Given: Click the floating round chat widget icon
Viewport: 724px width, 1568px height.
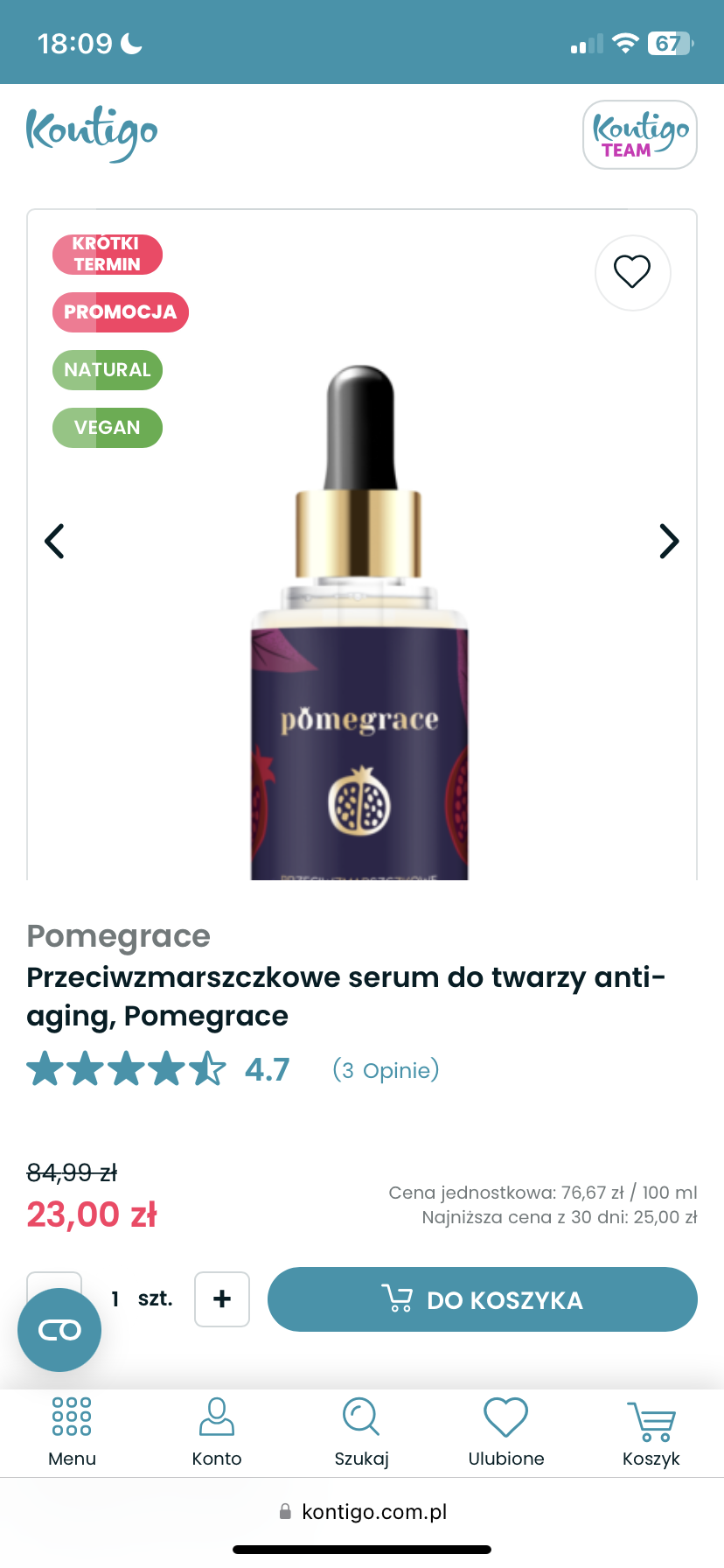Looking at the screenshot, I should [x=59, y=1330].
